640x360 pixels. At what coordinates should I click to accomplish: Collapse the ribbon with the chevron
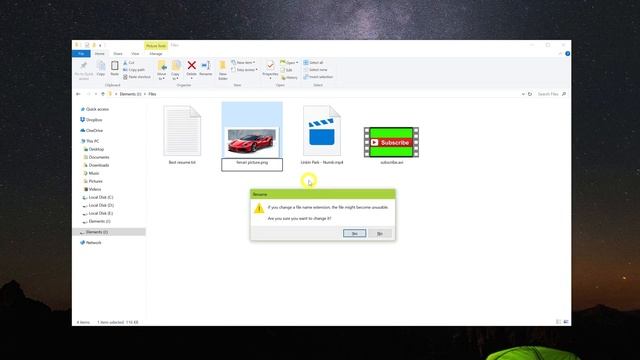[x=560, y=53]
